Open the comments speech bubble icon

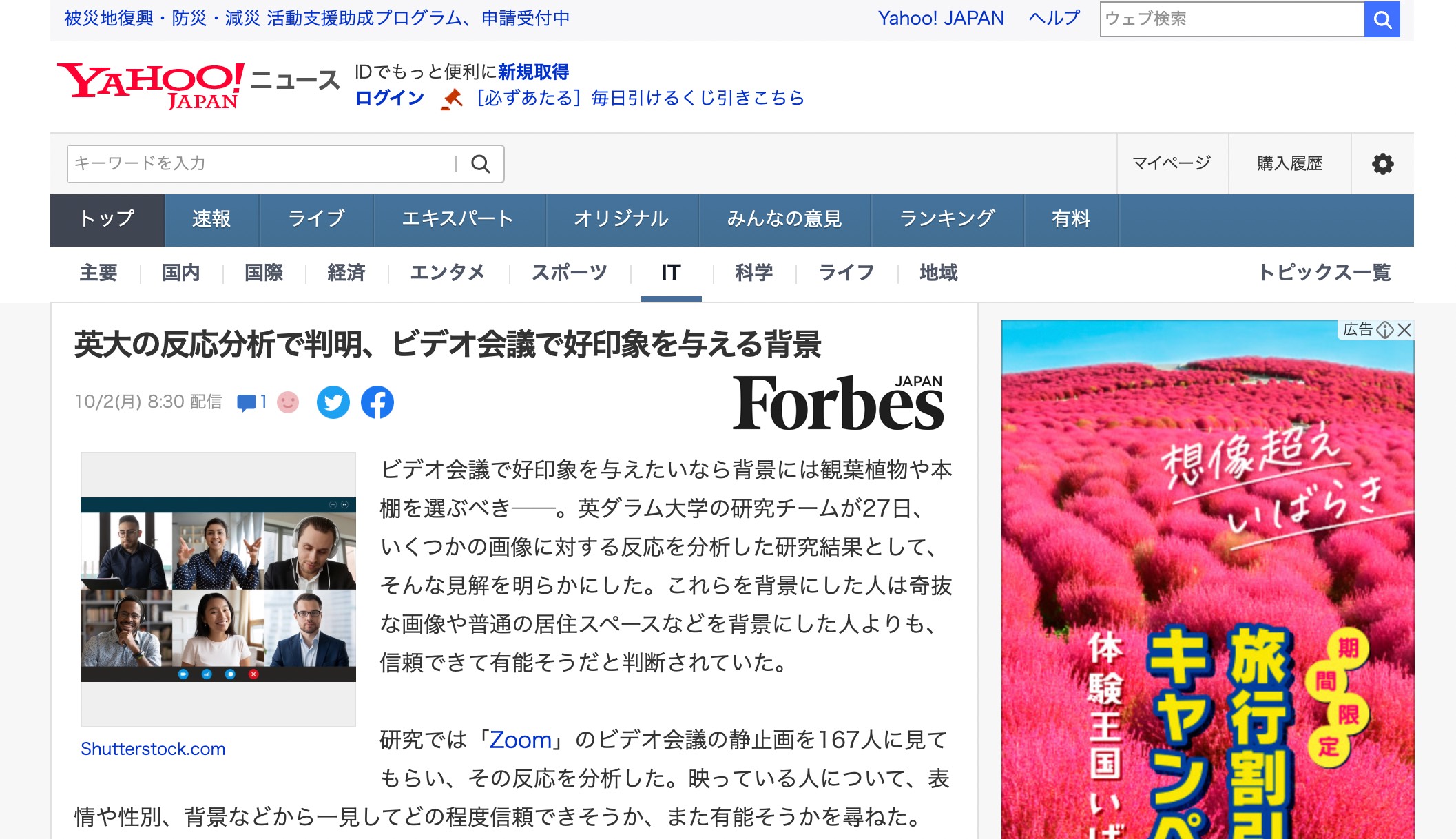247,402
